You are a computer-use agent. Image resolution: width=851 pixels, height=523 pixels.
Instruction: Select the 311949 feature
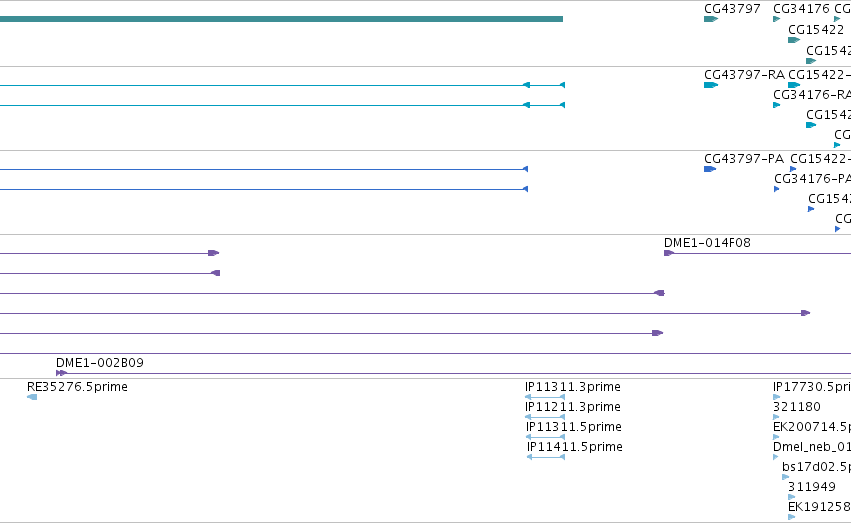pyautogui.click(x=812, y=487)
